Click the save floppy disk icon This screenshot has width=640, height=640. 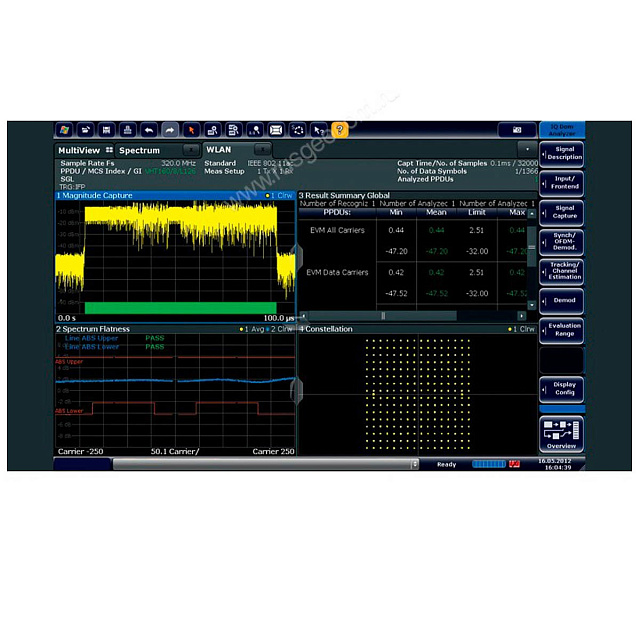tap(107, 130)
